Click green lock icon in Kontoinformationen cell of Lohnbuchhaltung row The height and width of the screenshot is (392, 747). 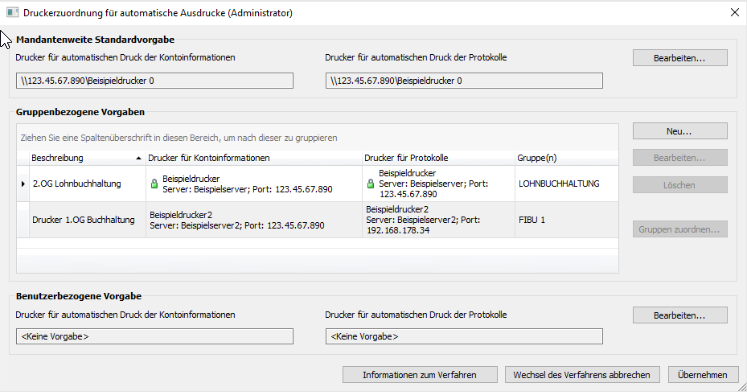(154, 184)
